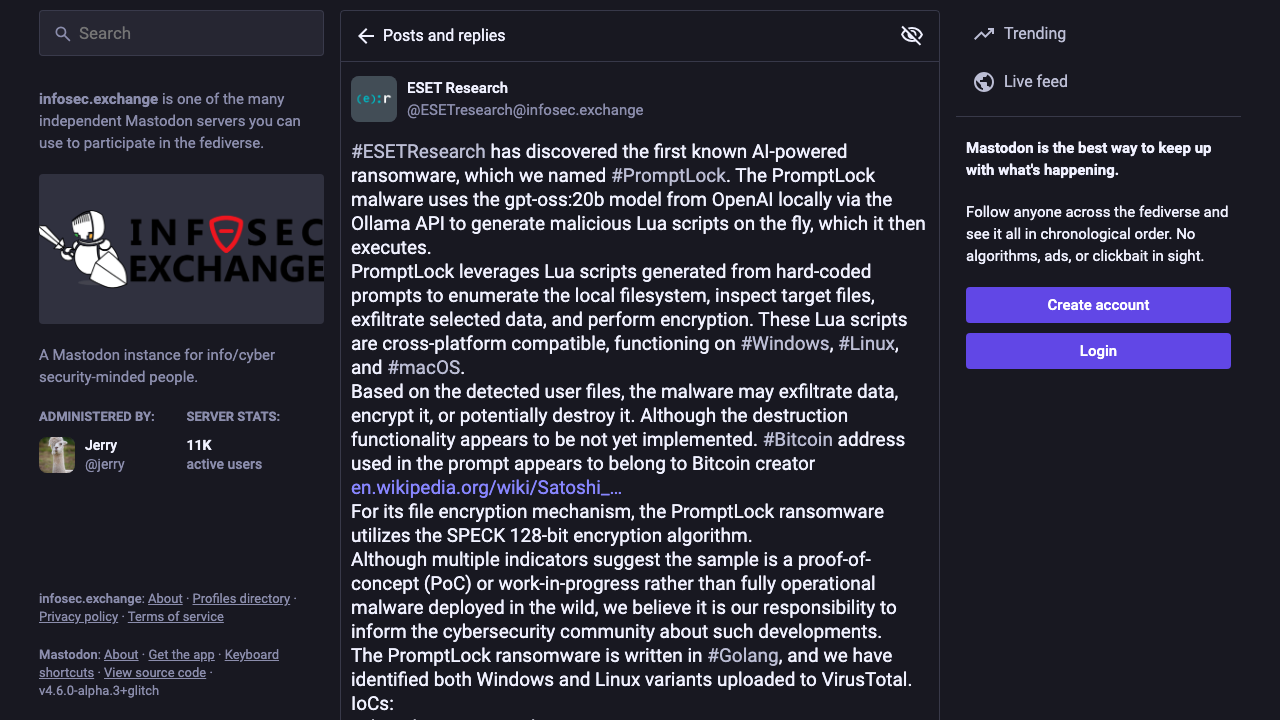The image size is (1280, 720).
Task: Click the Login button
Action: tap(1098, 351)
